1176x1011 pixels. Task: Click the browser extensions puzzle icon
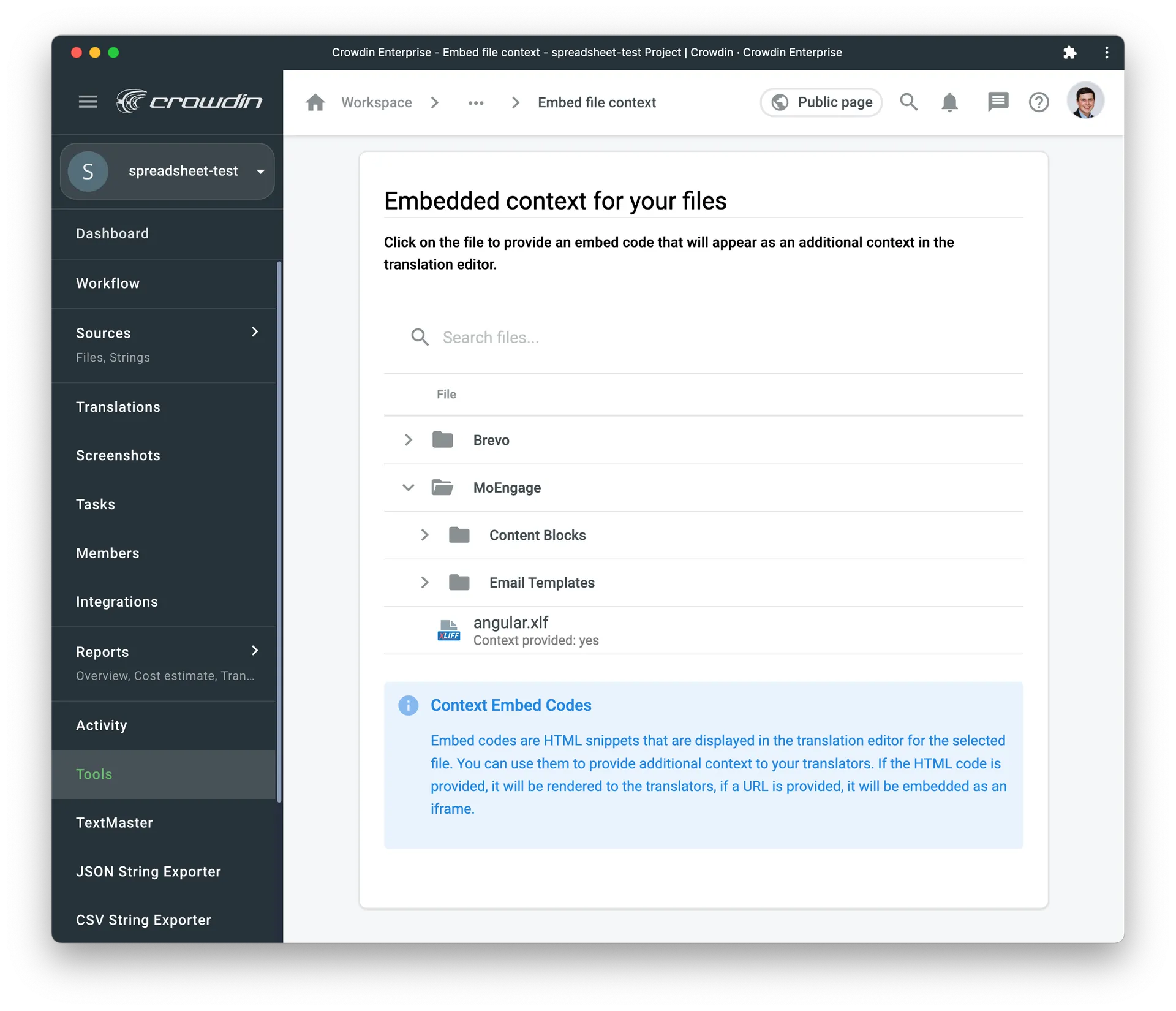click(x=1070, y=53)
